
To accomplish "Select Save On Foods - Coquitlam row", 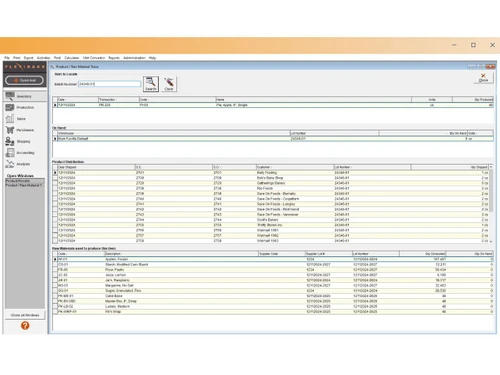I will [x=271, y=199].
